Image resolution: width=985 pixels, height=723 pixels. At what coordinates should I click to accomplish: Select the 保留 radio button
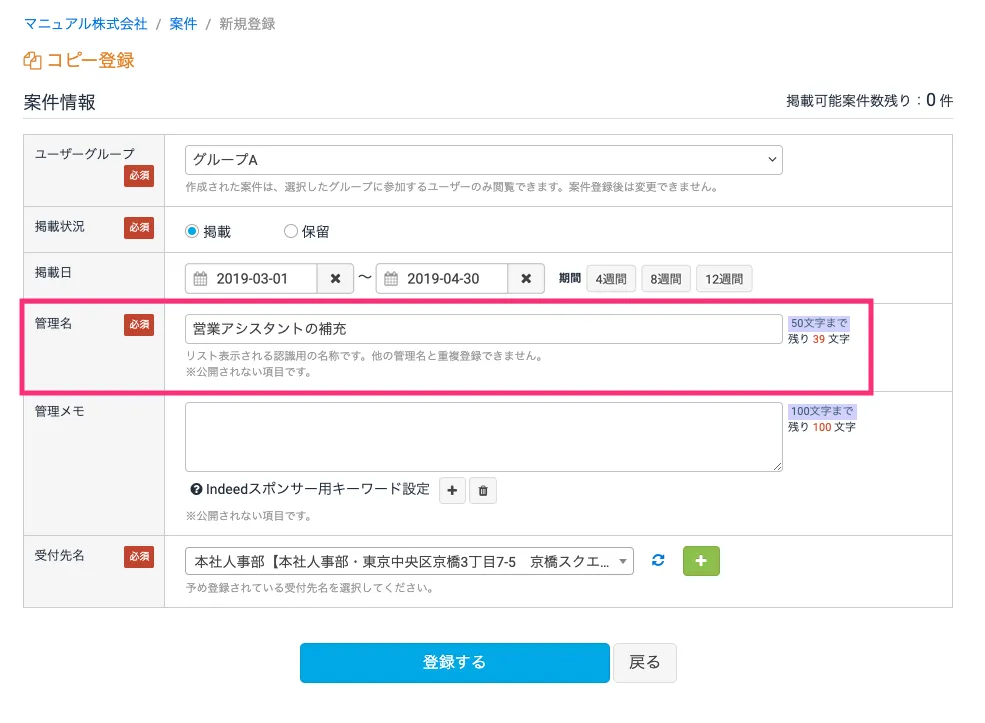tap(291, 231)
